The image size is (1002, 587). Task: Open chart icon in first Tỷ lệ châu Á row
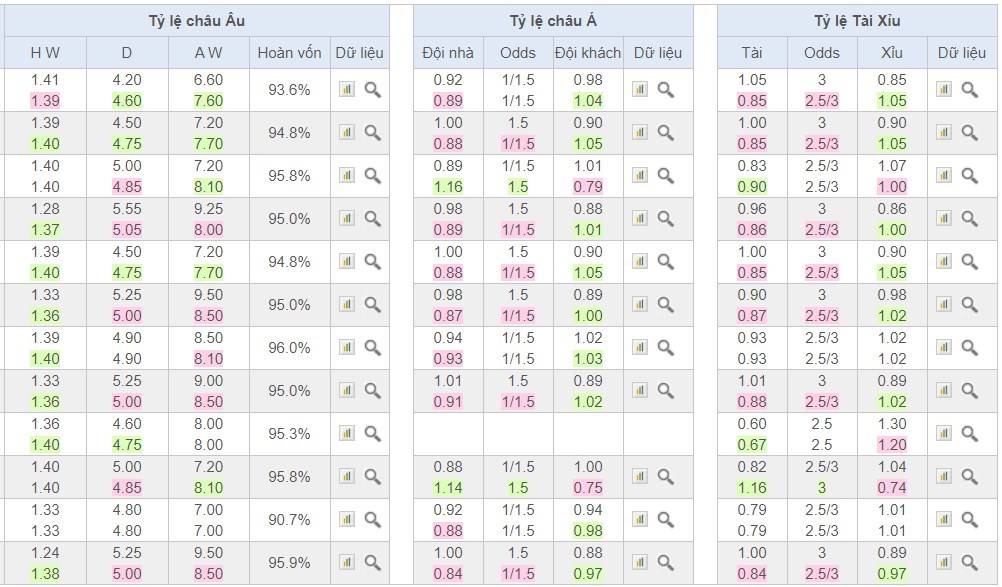pos(640,90)
